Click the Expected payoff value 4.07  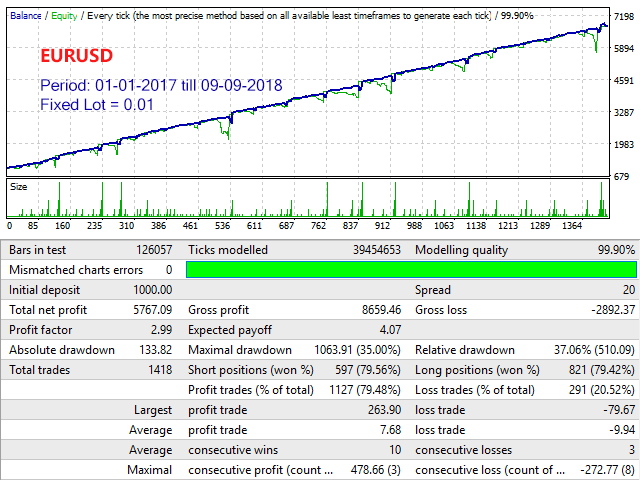point(390,330)
